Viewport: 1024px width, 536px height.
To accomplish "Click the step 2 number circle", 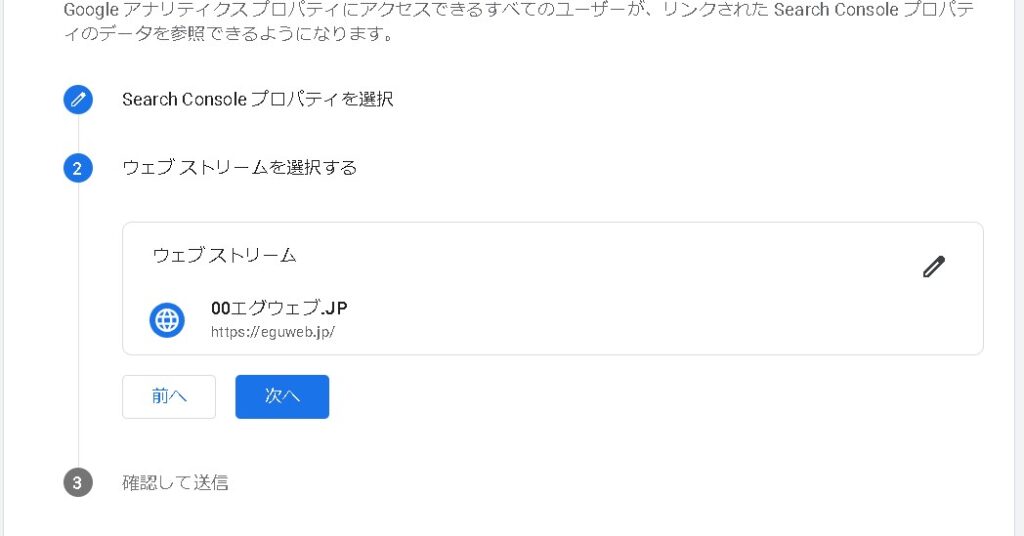I will (78, 168).
